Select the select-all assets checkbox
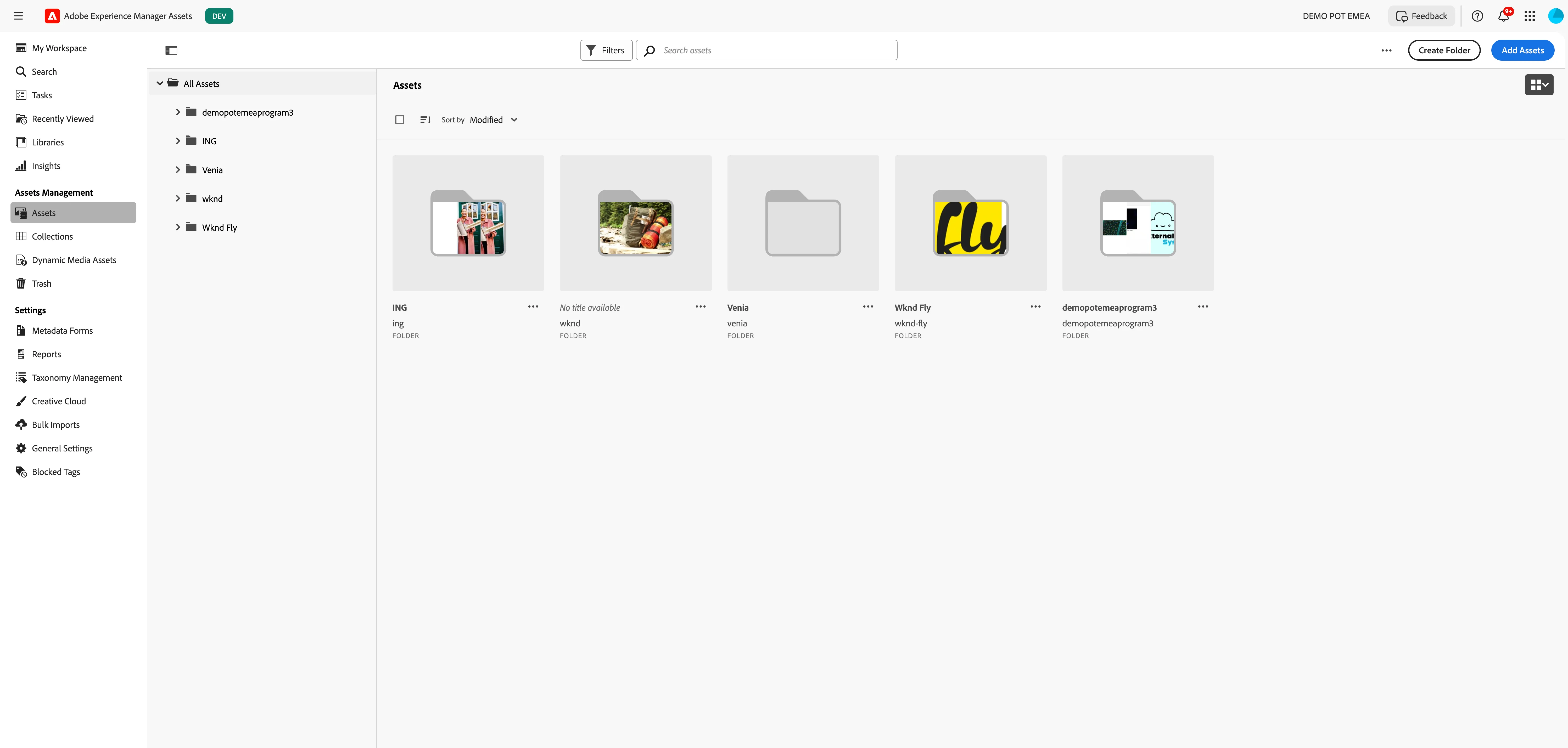 click(x=400, y=120)
